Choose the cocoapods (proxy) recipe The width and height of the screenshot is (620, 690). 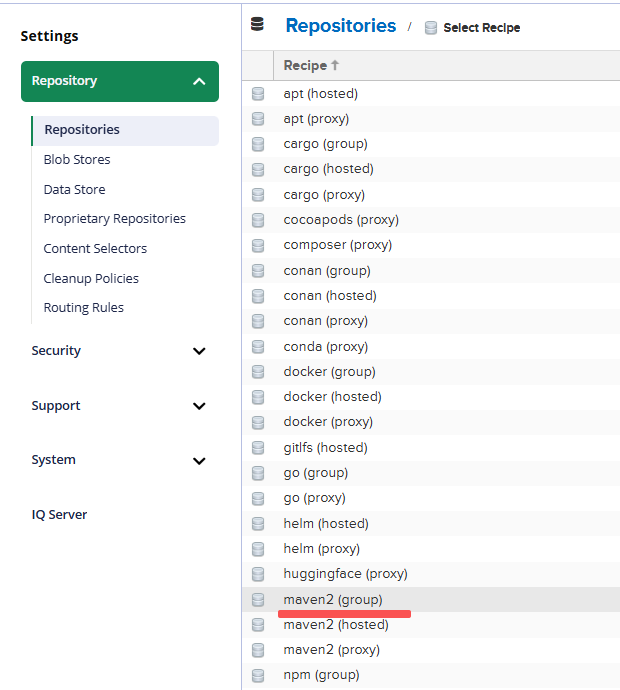click(x=341, y=220)
